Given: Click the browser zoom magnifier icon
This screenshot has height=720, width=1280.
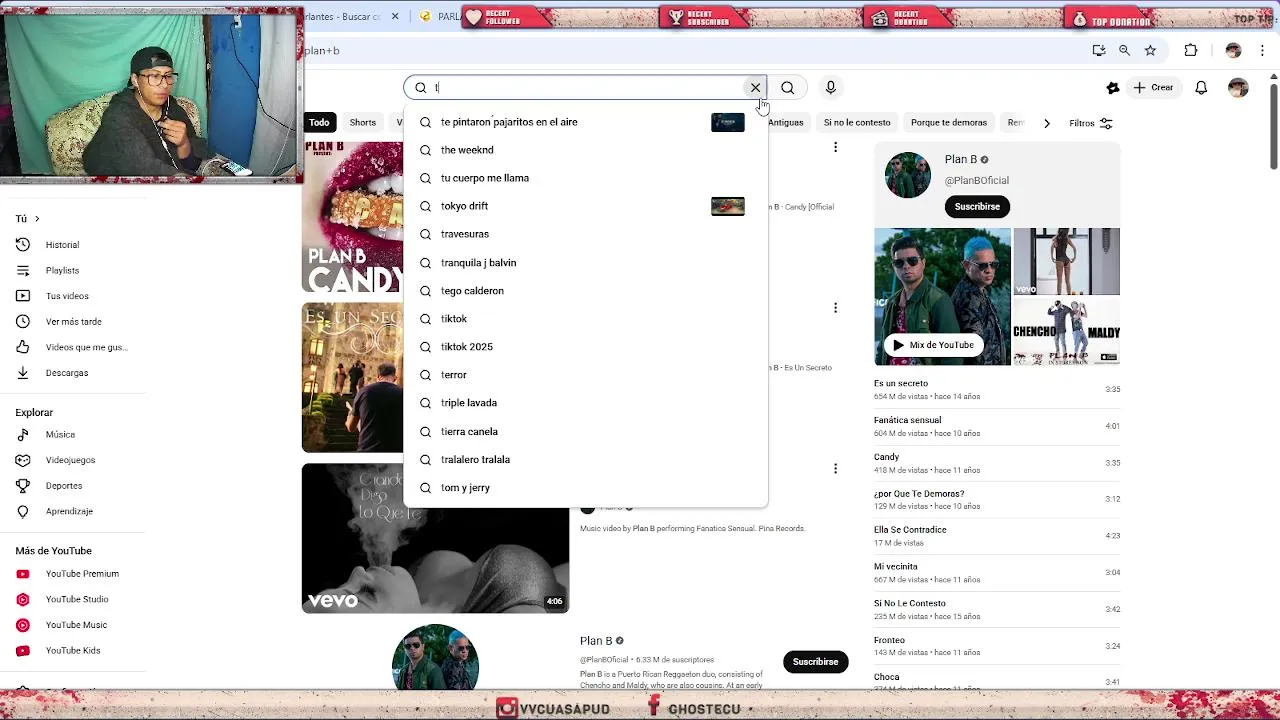Looking at the screenshot, I should [1124, 50].
